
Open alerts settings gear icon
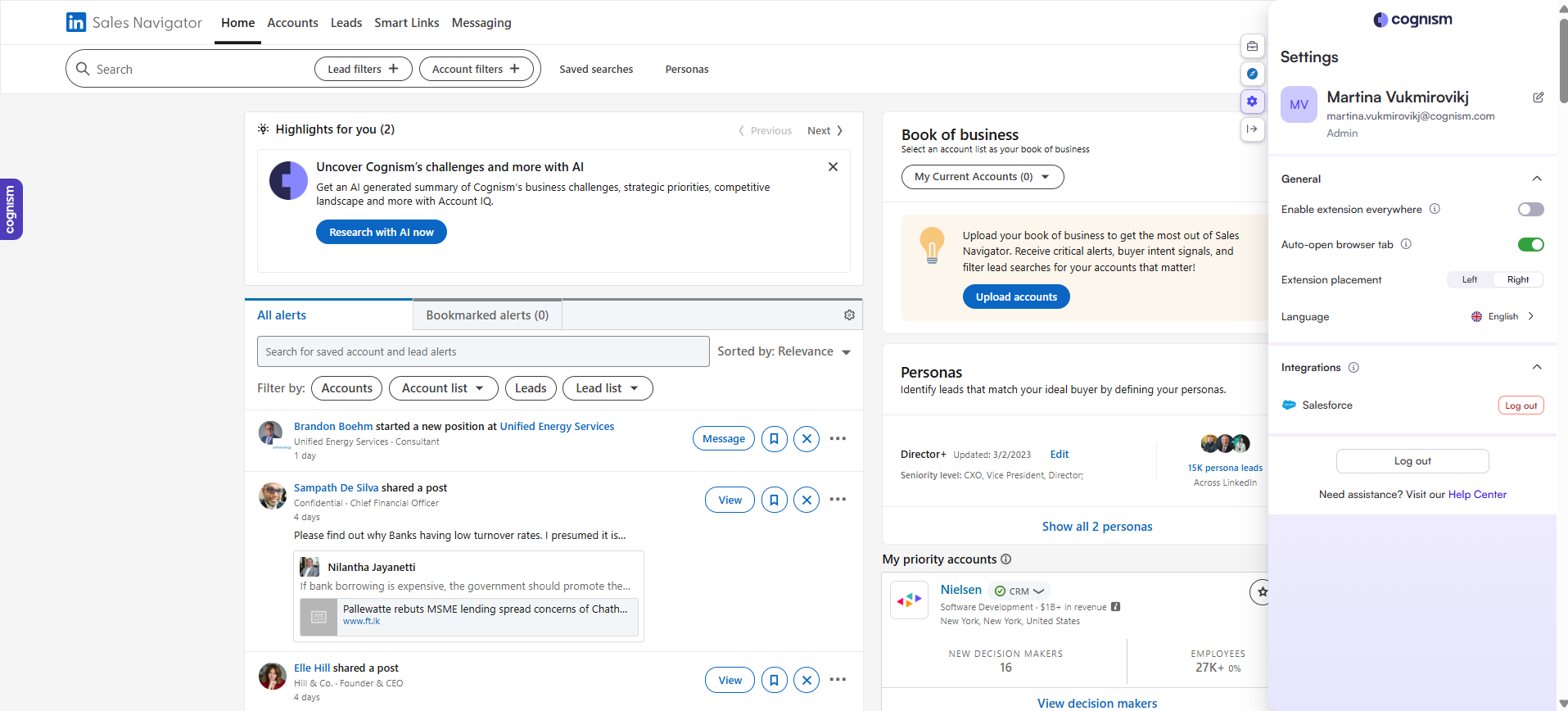click(x=849, y=315)
